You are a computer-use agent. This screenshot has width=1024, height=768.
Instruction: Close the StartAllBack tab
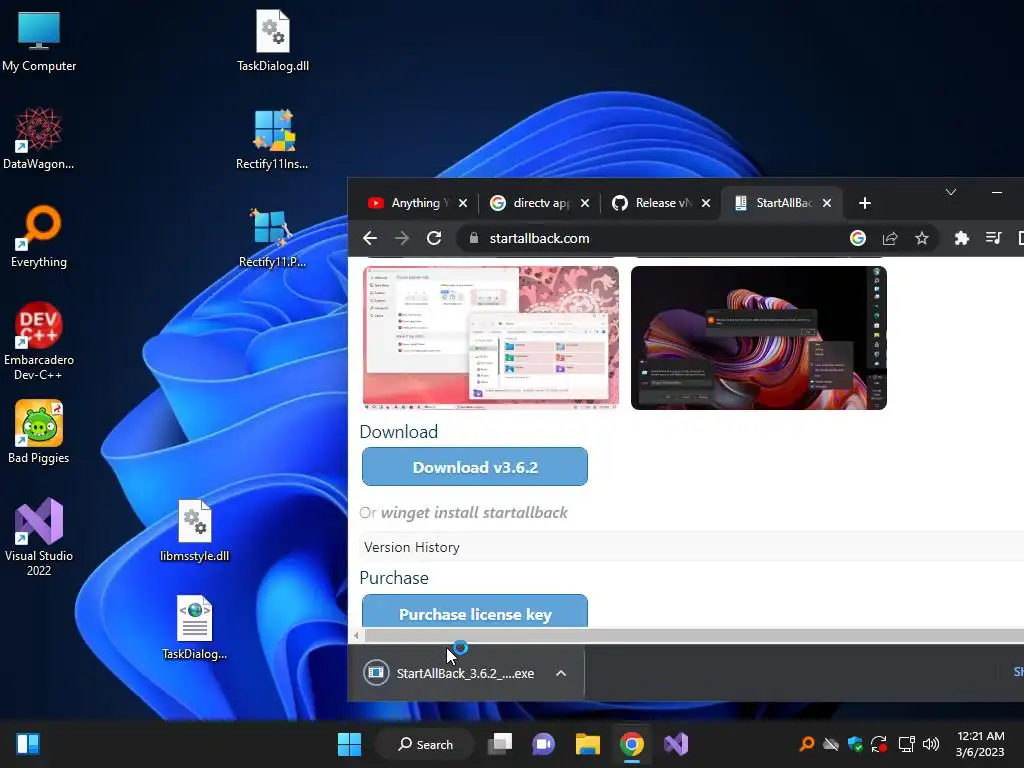pyautogui.click(x=827, y=203)
